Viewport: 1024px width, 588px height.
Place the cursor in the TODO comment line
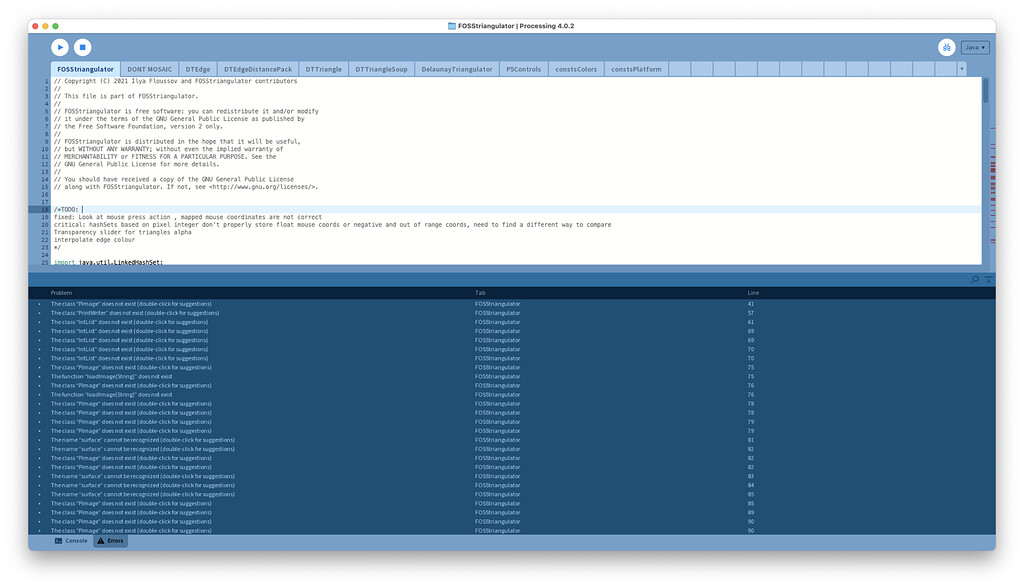(70, 208)
